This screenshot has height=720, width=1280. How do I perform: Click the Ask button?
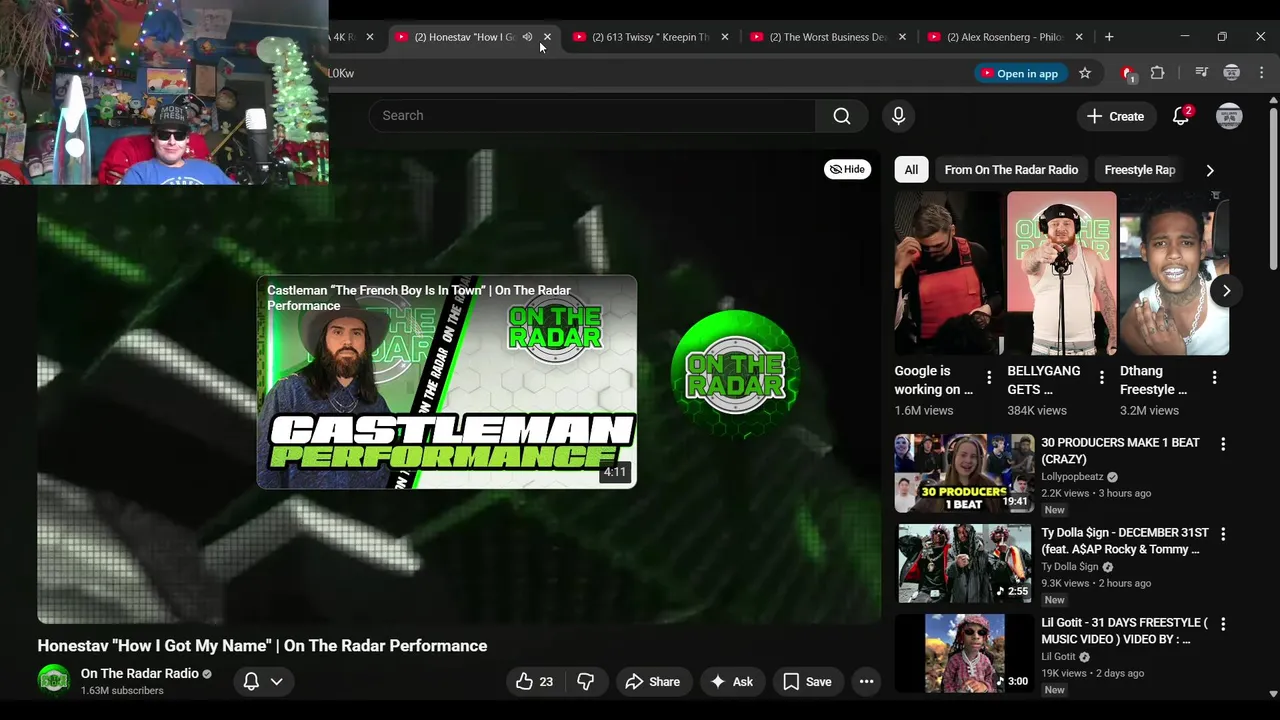click(731, 682)
